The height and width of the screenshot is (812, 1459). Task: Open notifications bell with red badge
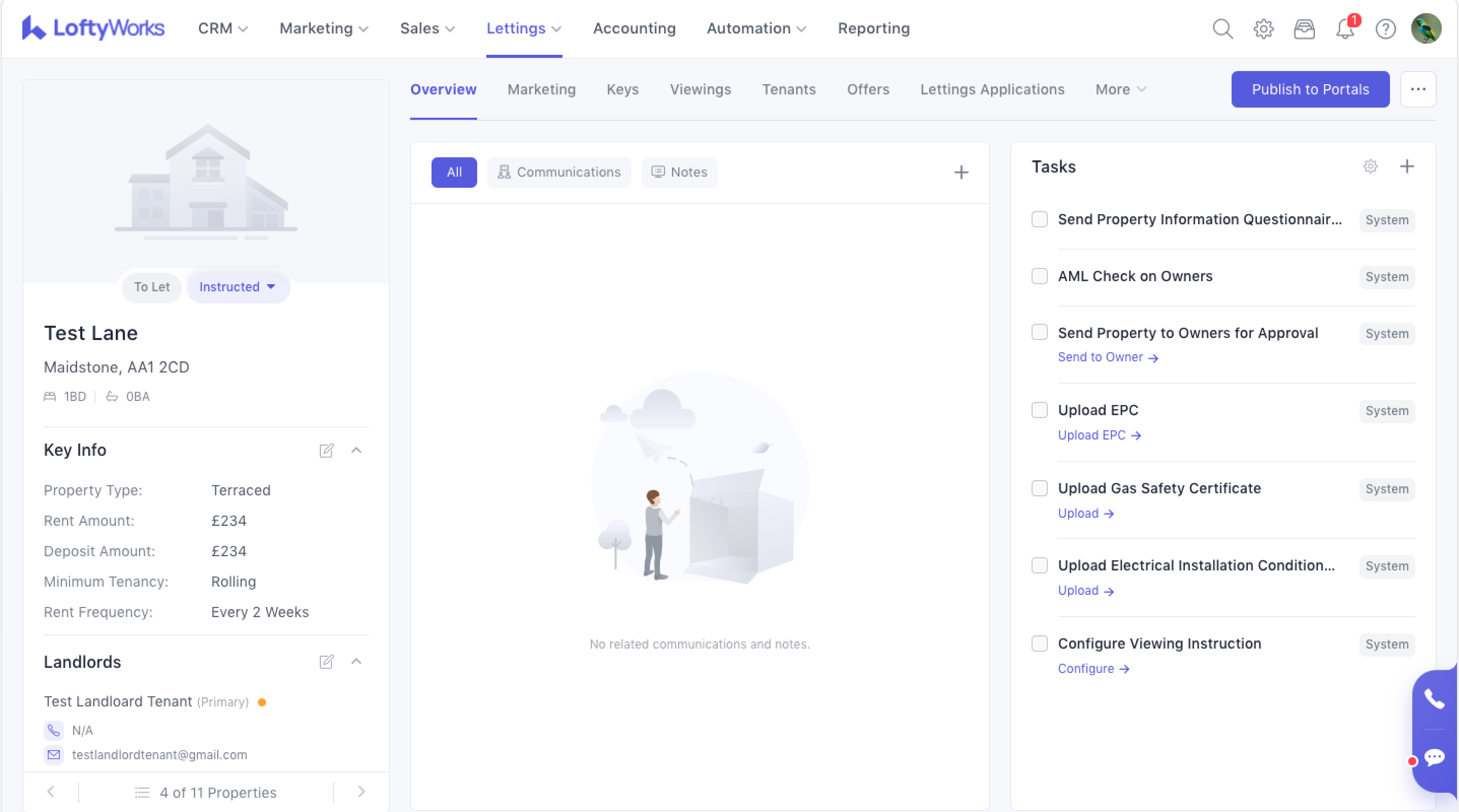(1345, 28)
